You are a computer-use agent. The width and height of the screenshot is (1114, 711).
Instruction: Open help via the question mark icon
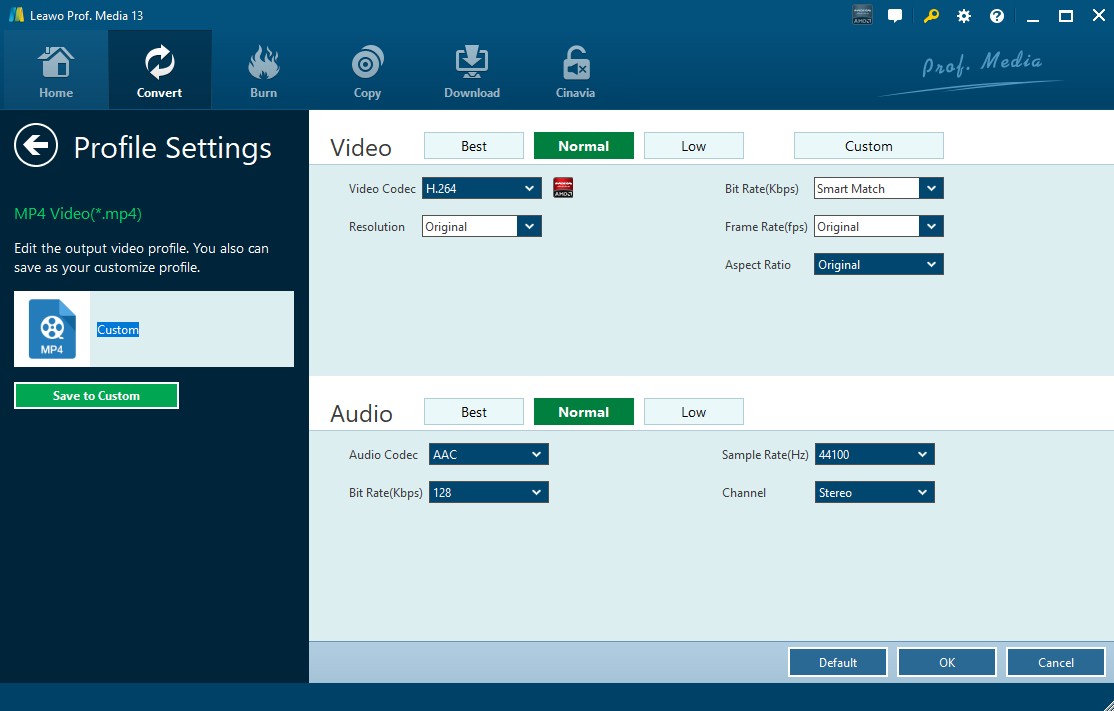(x=997, y=16)
